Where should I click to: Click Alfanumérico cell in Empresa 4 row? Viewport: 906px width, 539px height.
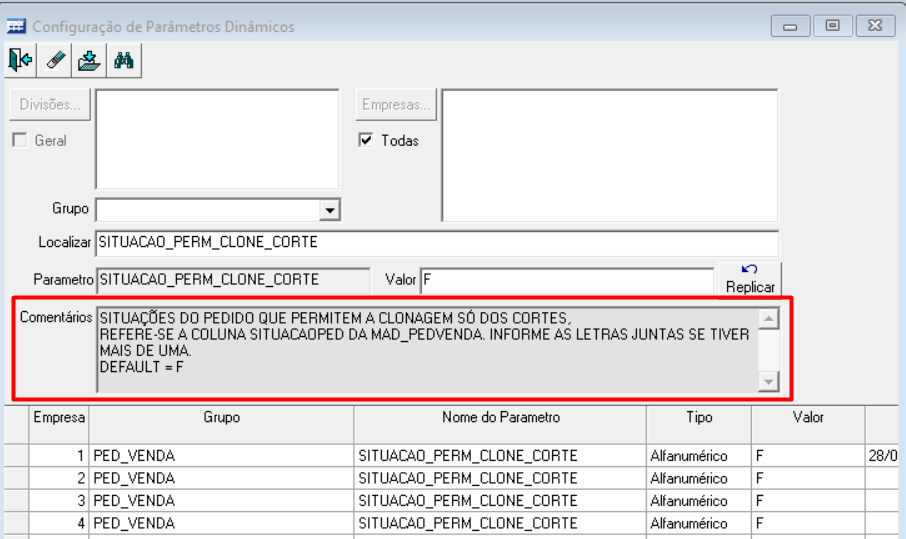pos(699,523)
